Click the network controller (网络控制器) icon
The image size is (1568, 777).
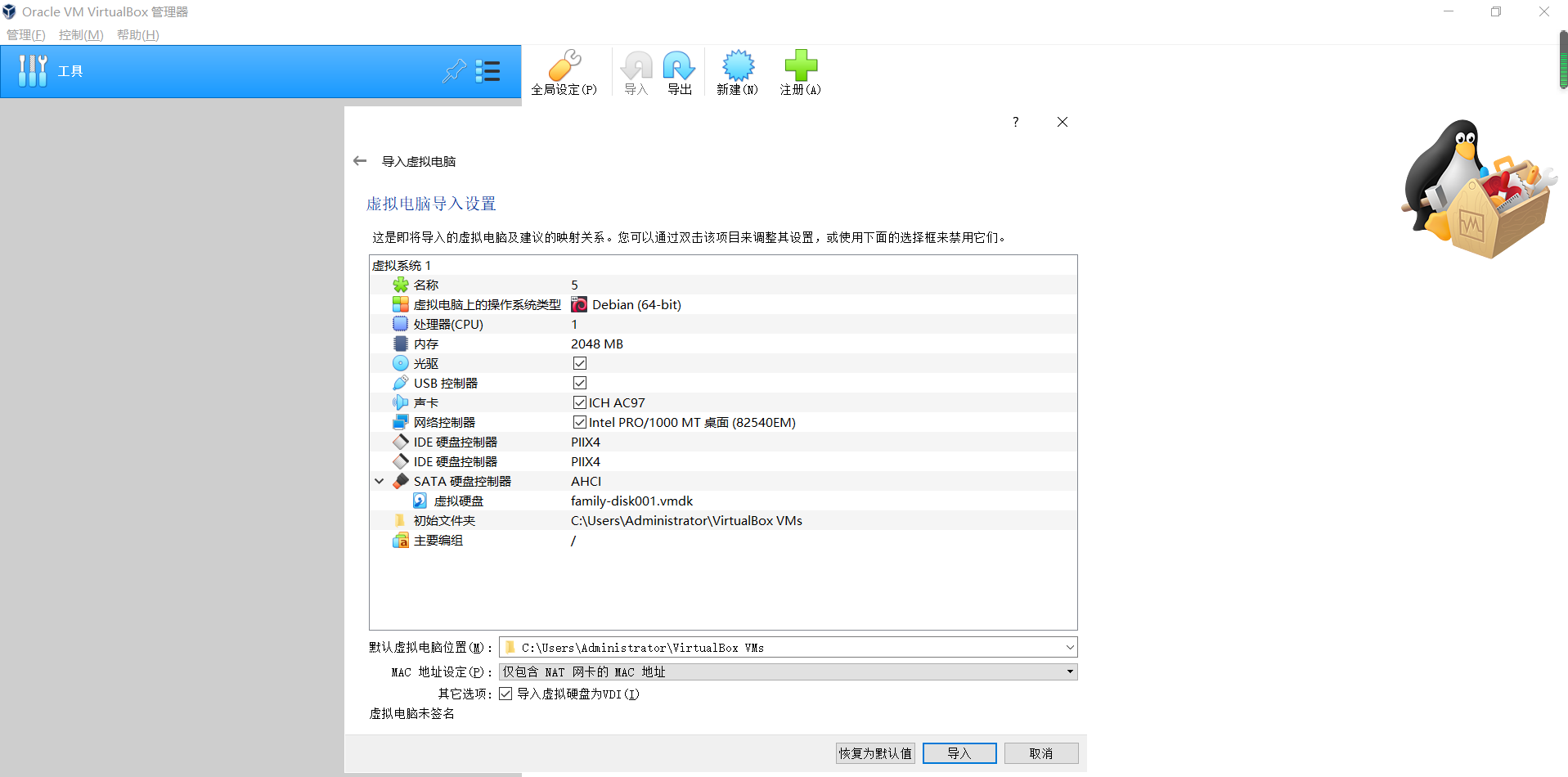pyautogui.click(x=401, y=422)
